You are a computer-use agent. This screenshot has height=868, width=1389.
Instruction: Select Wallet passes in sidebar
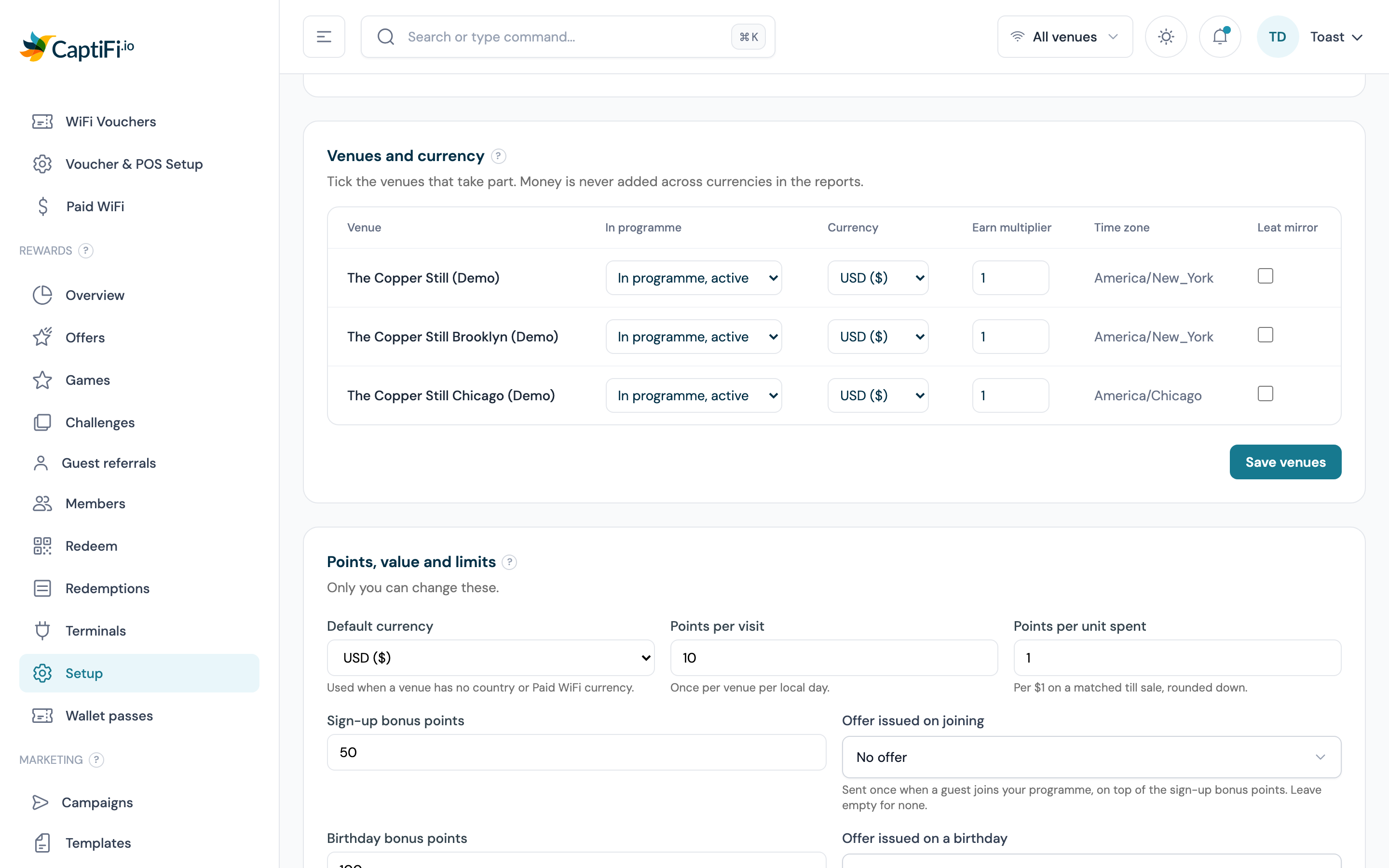point(139,716)
